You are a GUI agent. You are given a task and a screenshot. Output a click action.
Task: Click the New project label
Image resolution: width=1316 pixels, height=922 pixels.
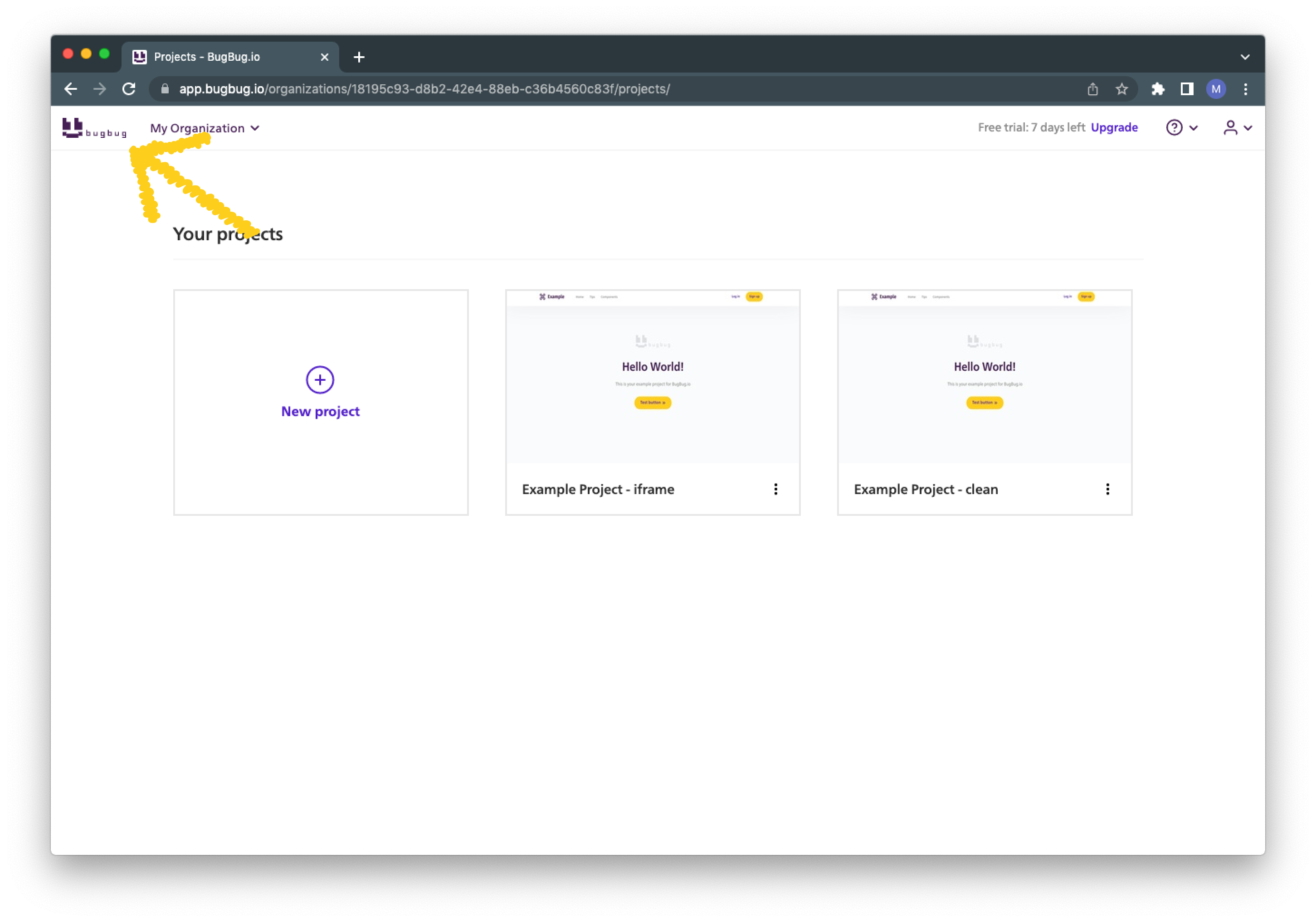[320, 411]
